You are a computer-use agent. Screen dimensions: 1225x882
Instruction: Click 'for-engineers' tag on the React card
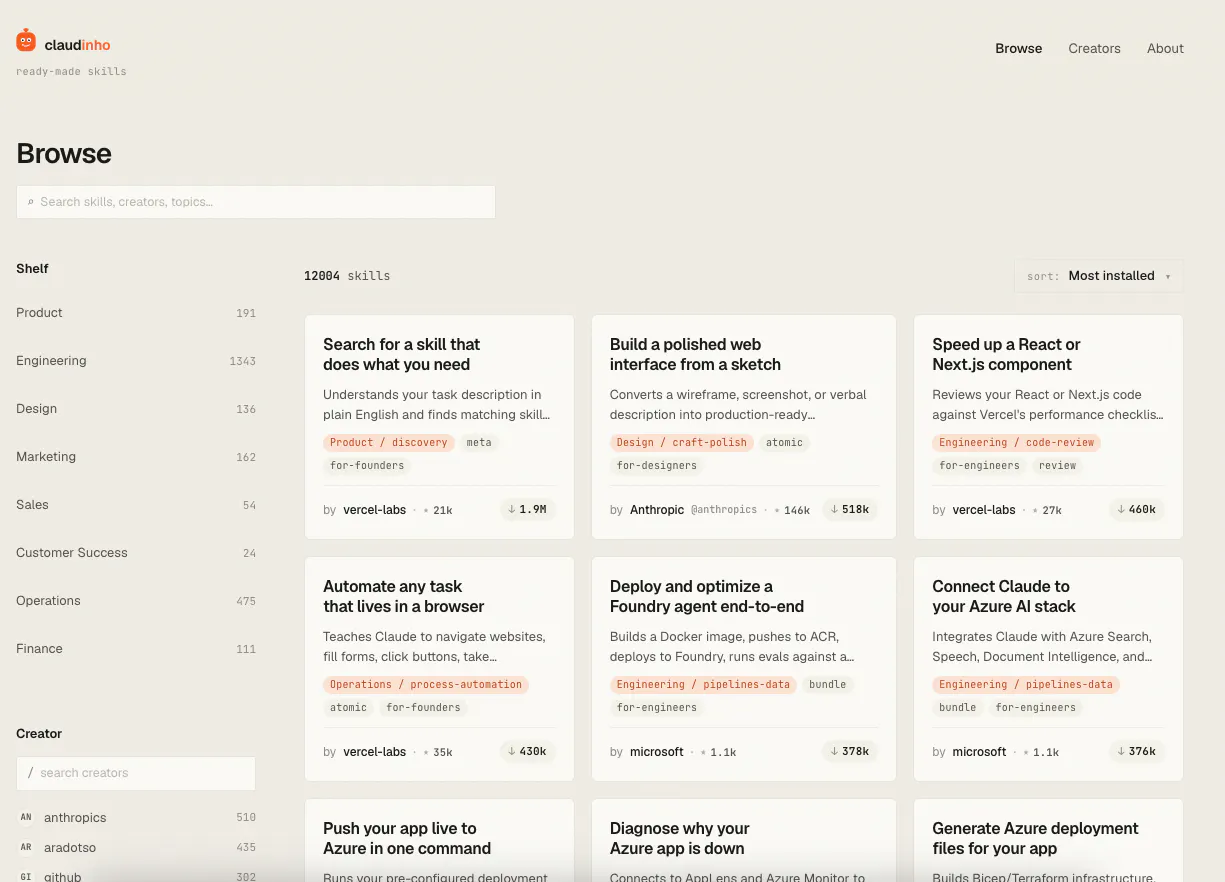979,465
